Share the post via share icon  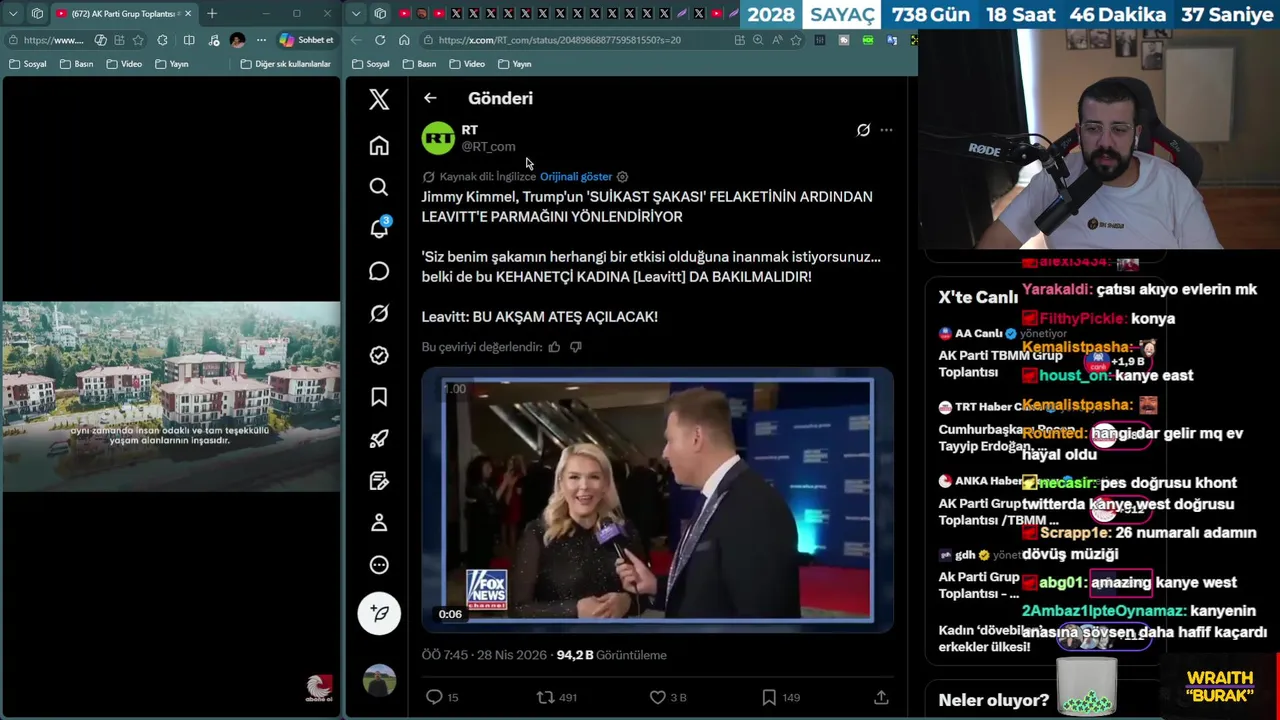pos(881,697)
